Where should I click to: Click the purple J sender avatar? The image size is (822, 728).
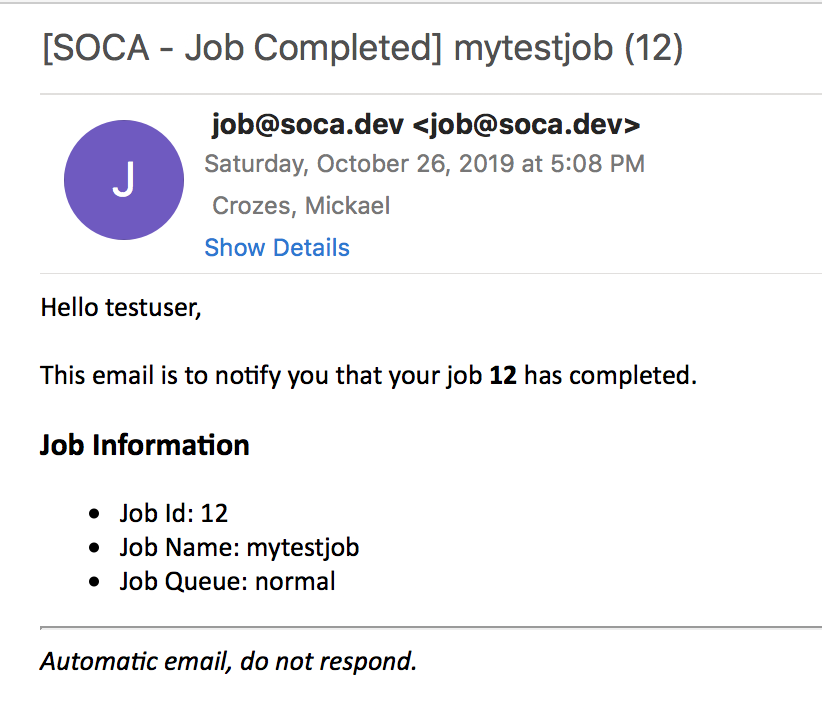(123, 180)
